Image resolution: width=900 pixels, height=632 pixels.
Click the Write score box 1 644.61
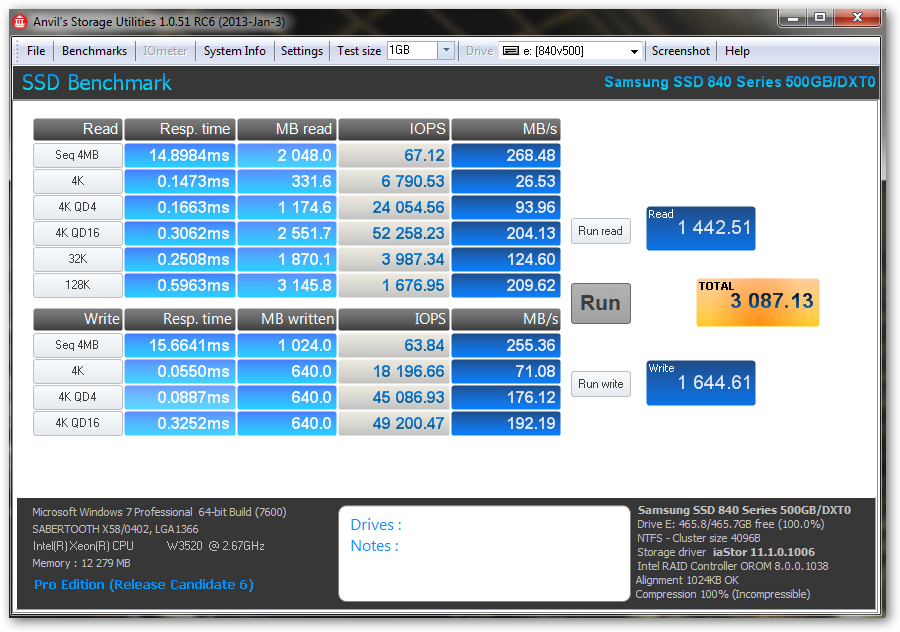click(x=700, y=383)
